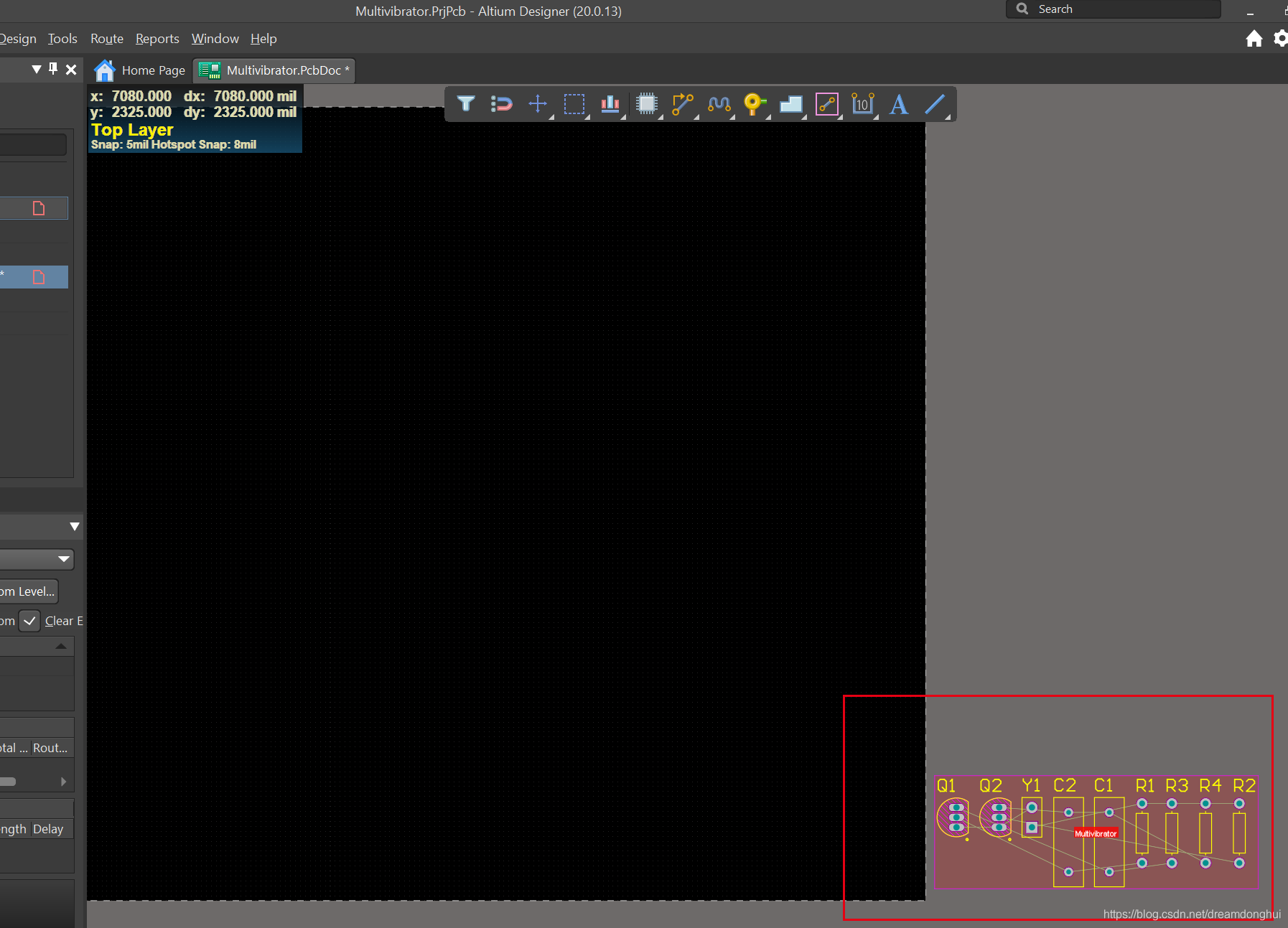1288x928 pixels.
Task: Open the Window menu
Action: coord(215,39)
